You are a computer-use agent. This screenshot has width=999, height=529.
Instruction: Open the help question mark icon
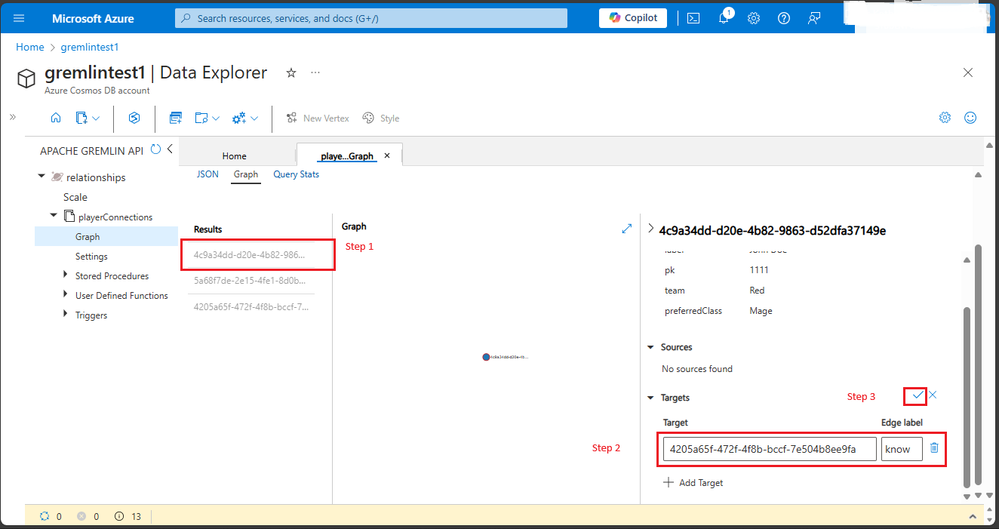click(x=784, y=18)
